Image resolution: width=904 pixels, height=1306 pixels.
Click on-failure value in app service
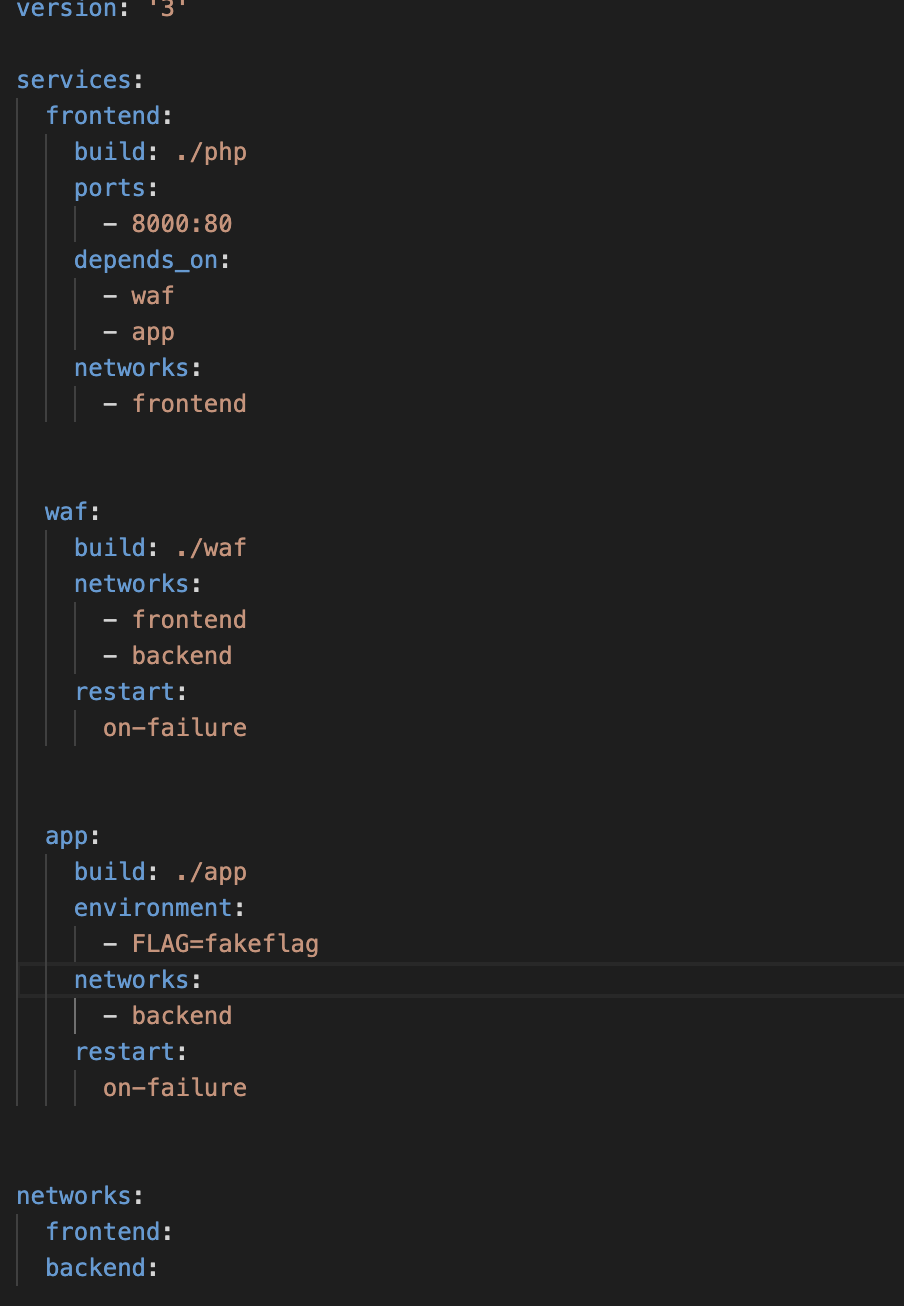coord(174,1088)
